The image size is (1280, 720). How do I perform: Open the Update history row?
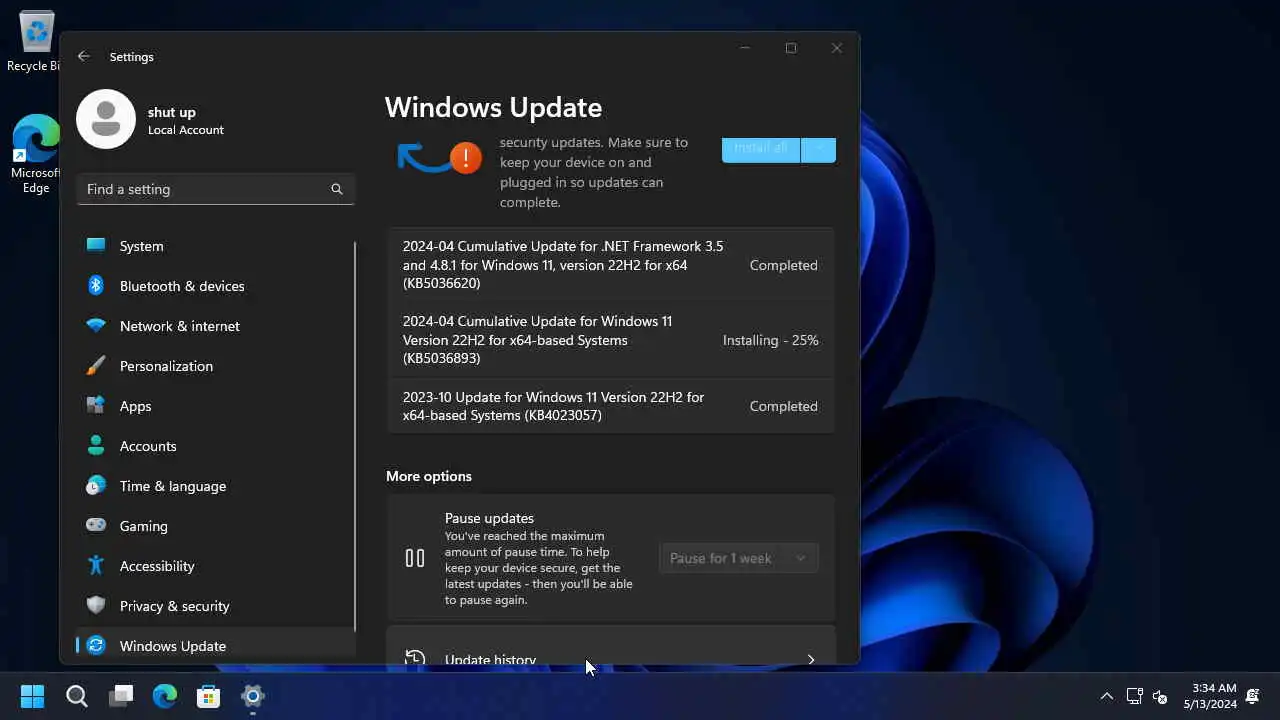[x=611, y=647]
